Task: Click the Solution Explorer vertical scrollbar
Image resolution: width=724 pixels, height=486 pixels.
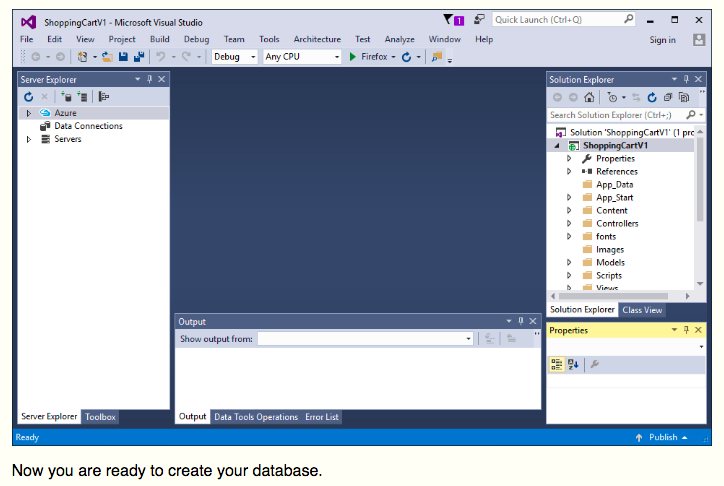Action: [x=700, y=180]
